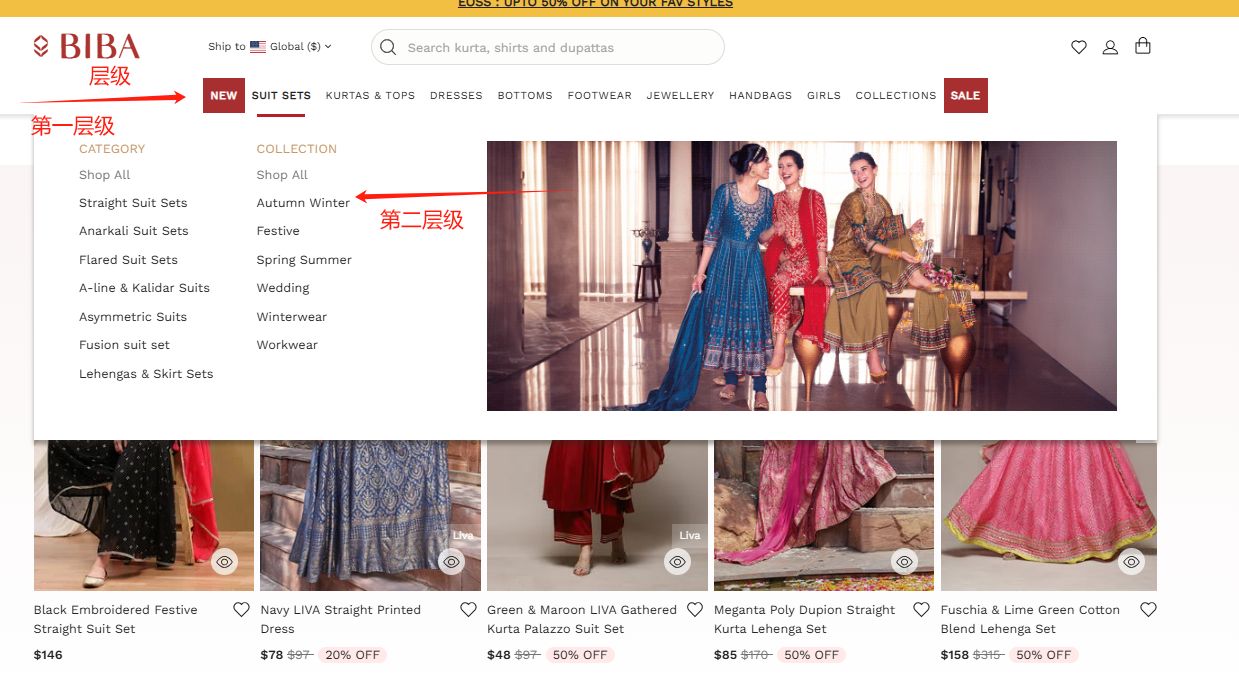
Task: Quick view Navy LIVA Straight Printed Dress
Action: 452,562
